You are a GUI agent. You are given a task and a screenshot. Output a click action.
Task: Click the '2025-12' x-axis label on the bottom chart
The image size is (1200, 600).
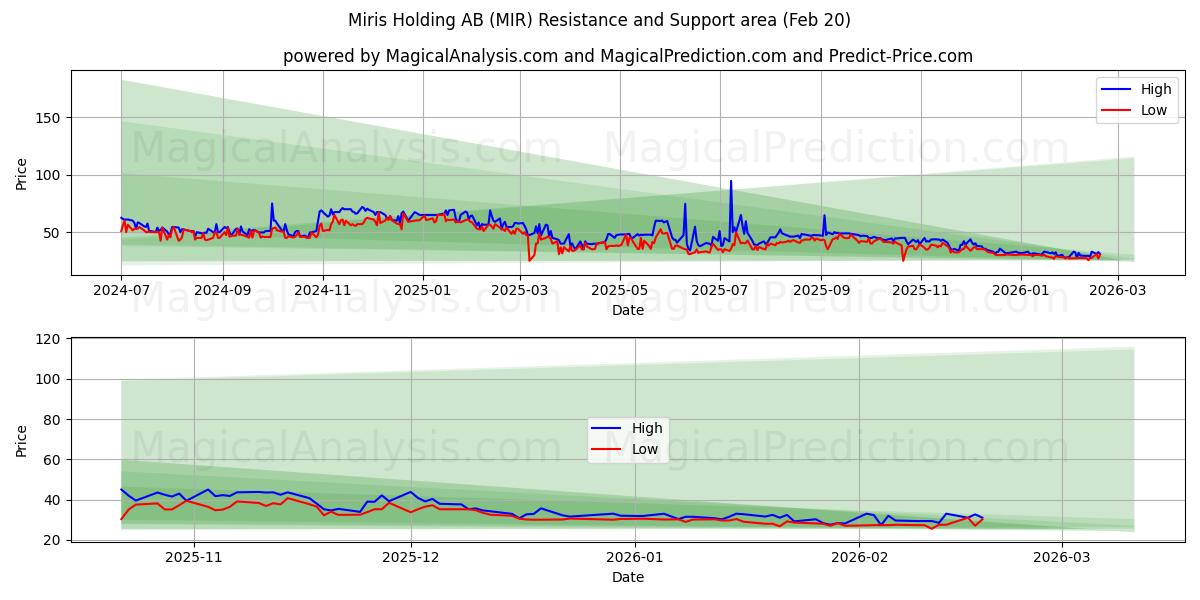click(411, 557)
